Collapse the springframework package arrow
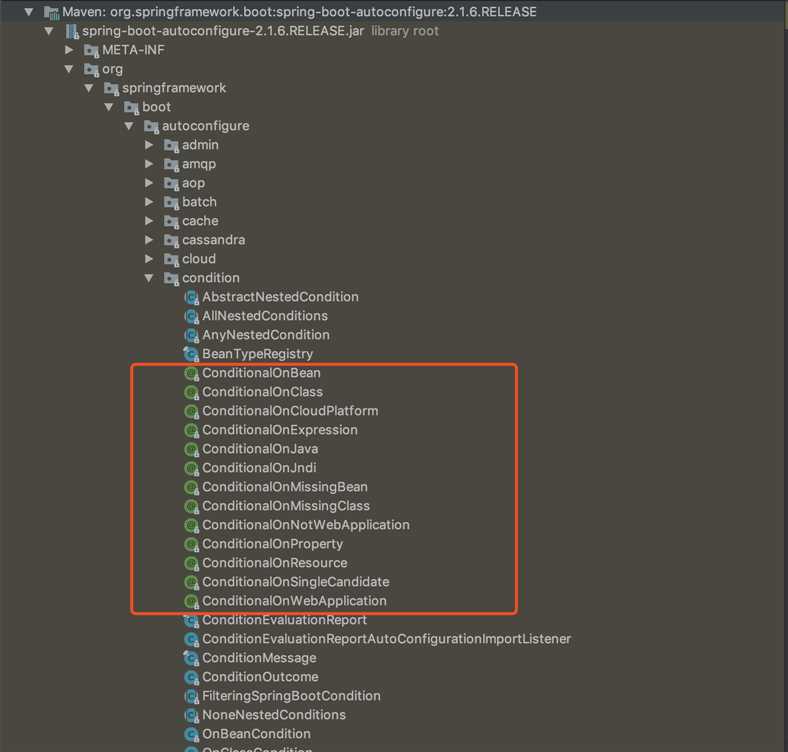This screenshot has height=752, width=788. pyautogui.click(x=89, y=88)
